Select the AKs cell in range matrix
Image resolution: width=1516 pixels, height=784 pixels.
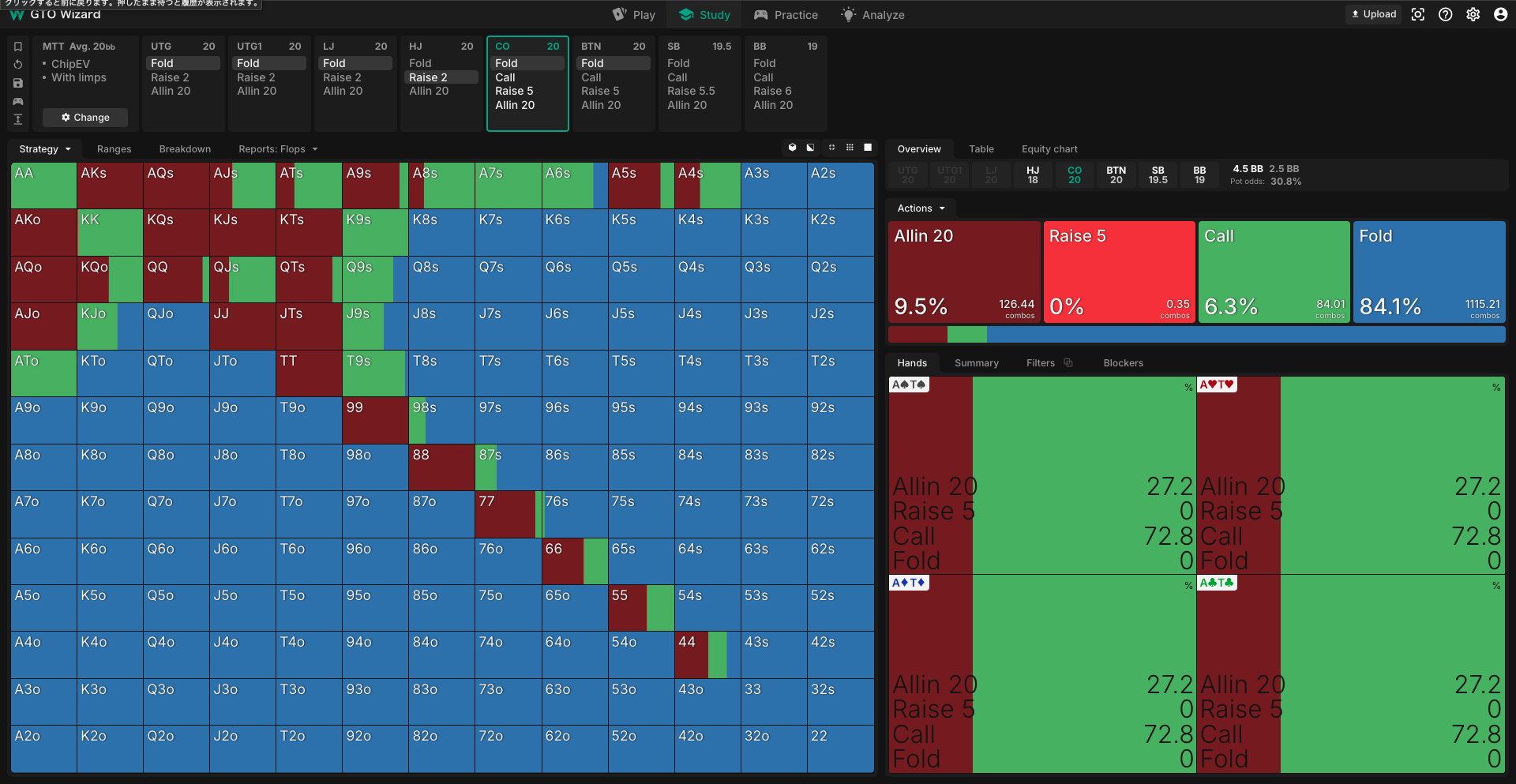tap(110, 186)
